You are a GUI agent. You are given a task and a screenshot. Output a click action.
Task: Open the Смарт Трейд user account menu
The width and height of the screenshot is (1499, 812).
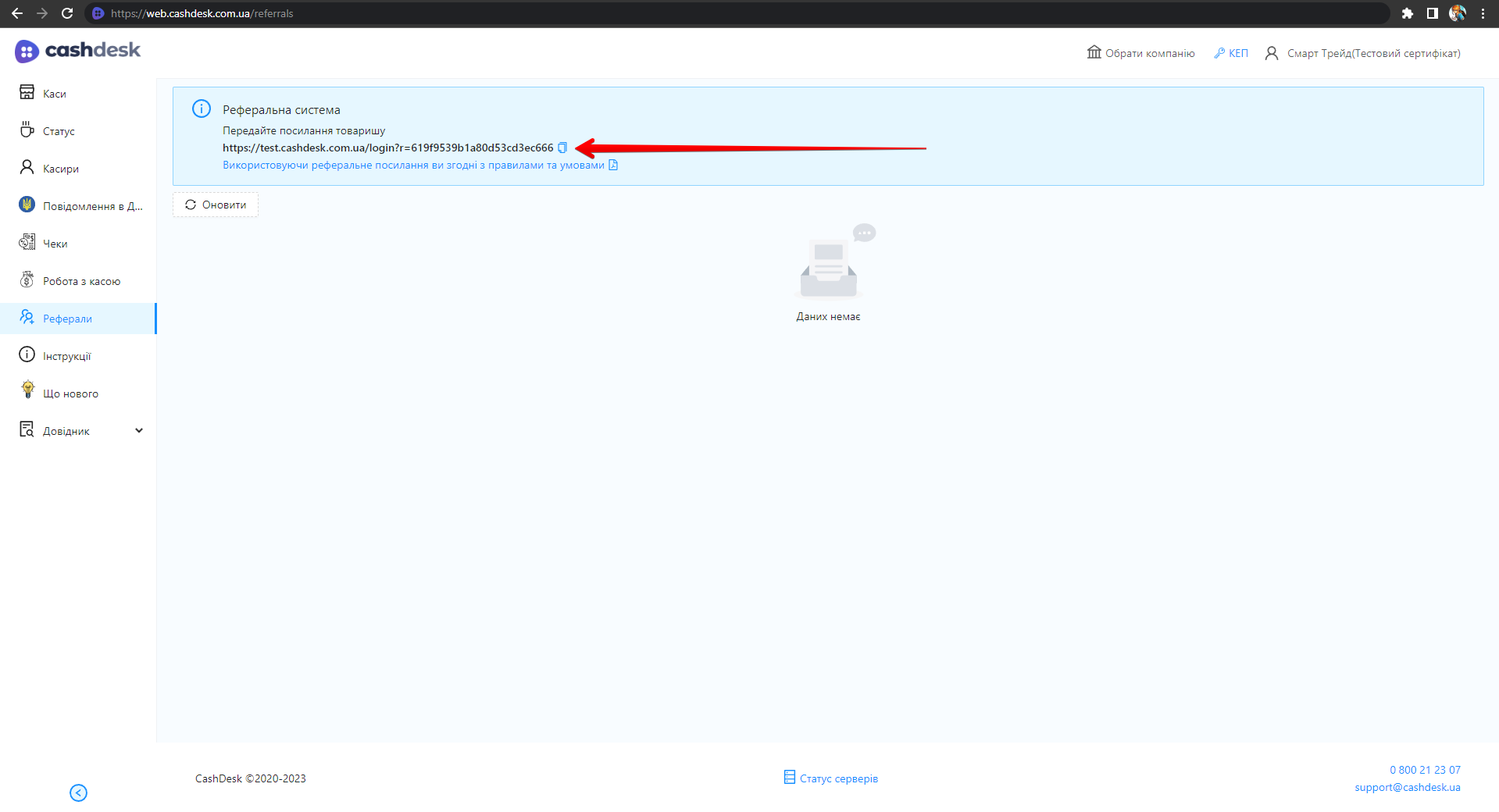click(1363, 53)
